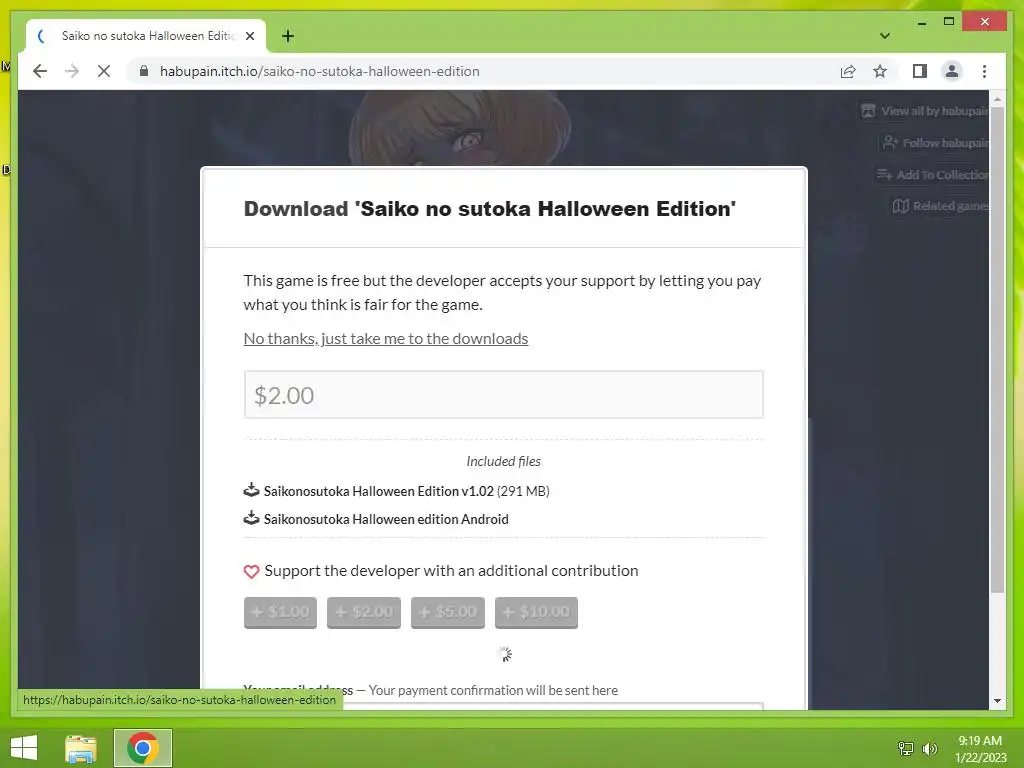The image size is (1024, 768).
Task: Click the network tray icon
Action: [x=906, y=748]
